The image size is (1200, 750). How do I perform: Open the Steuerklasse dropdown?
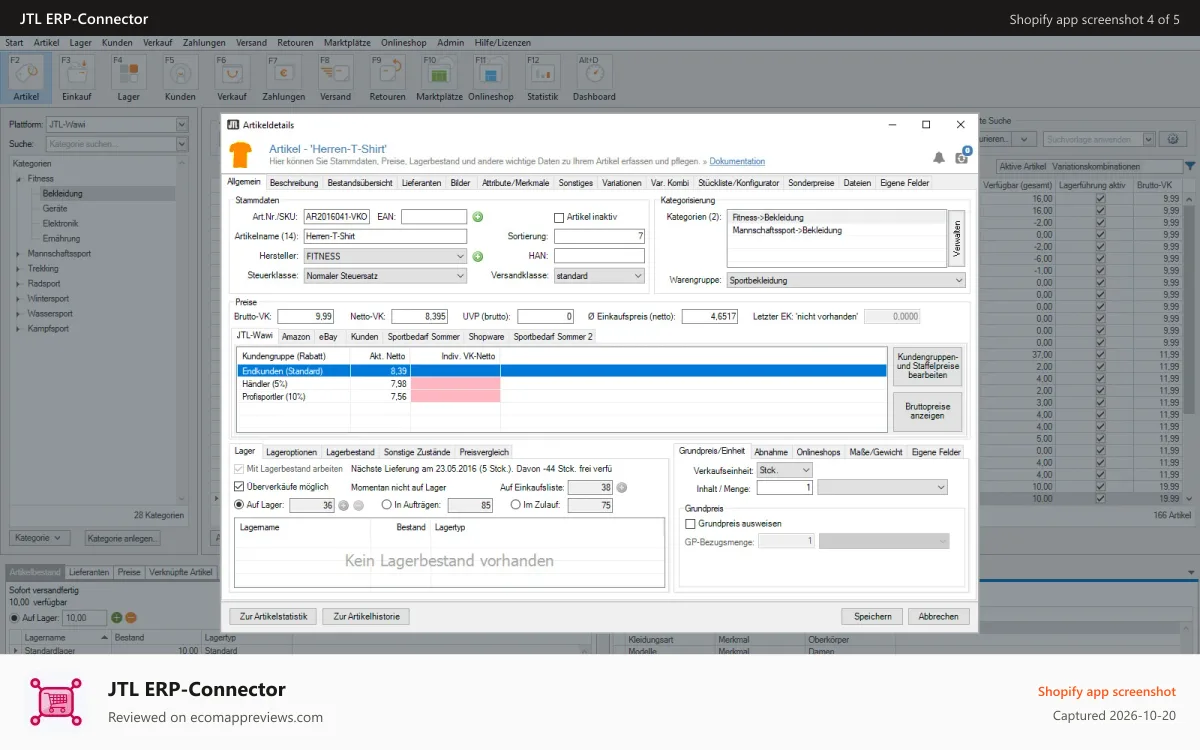(385, 276)
